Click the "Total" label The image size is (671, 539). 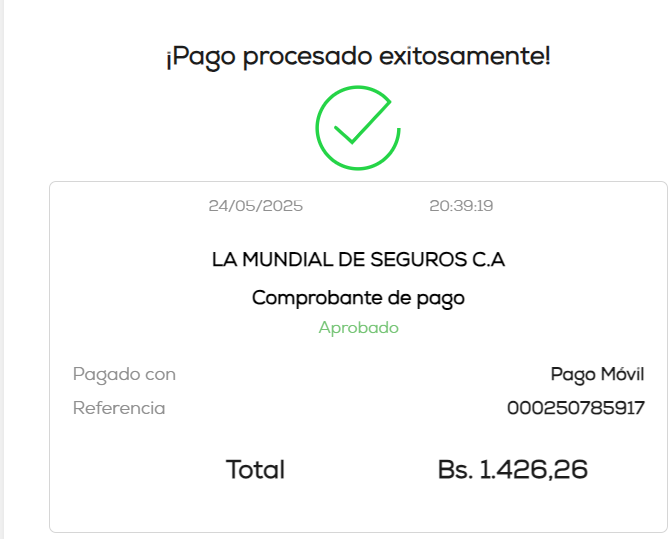coord(255,469)
